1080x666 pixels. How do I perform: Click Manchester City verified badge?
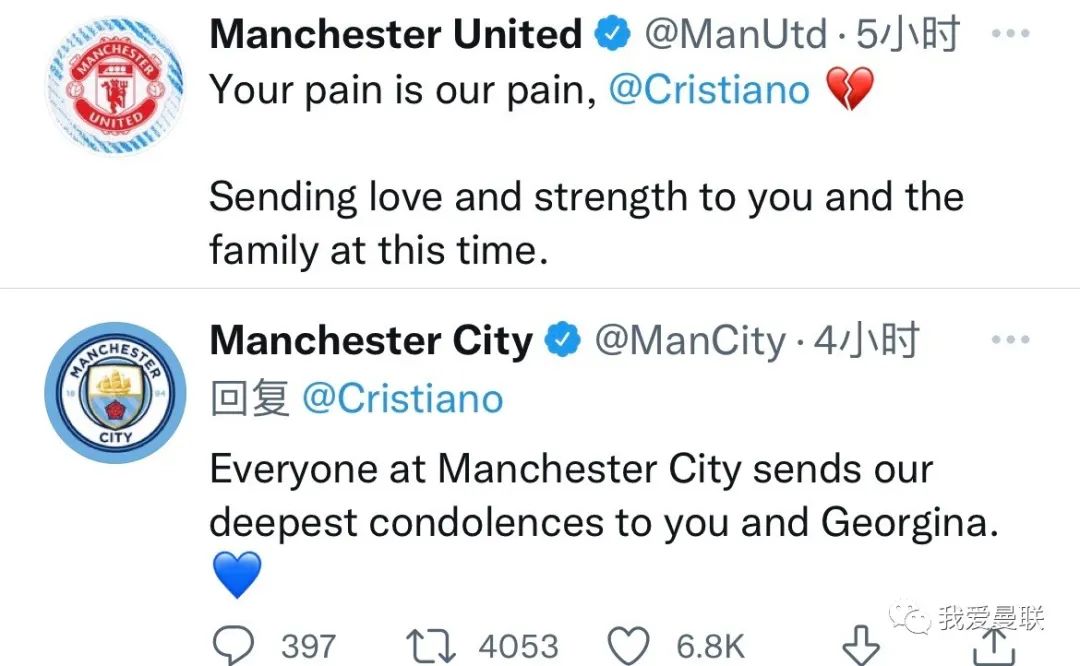(563, 340)
